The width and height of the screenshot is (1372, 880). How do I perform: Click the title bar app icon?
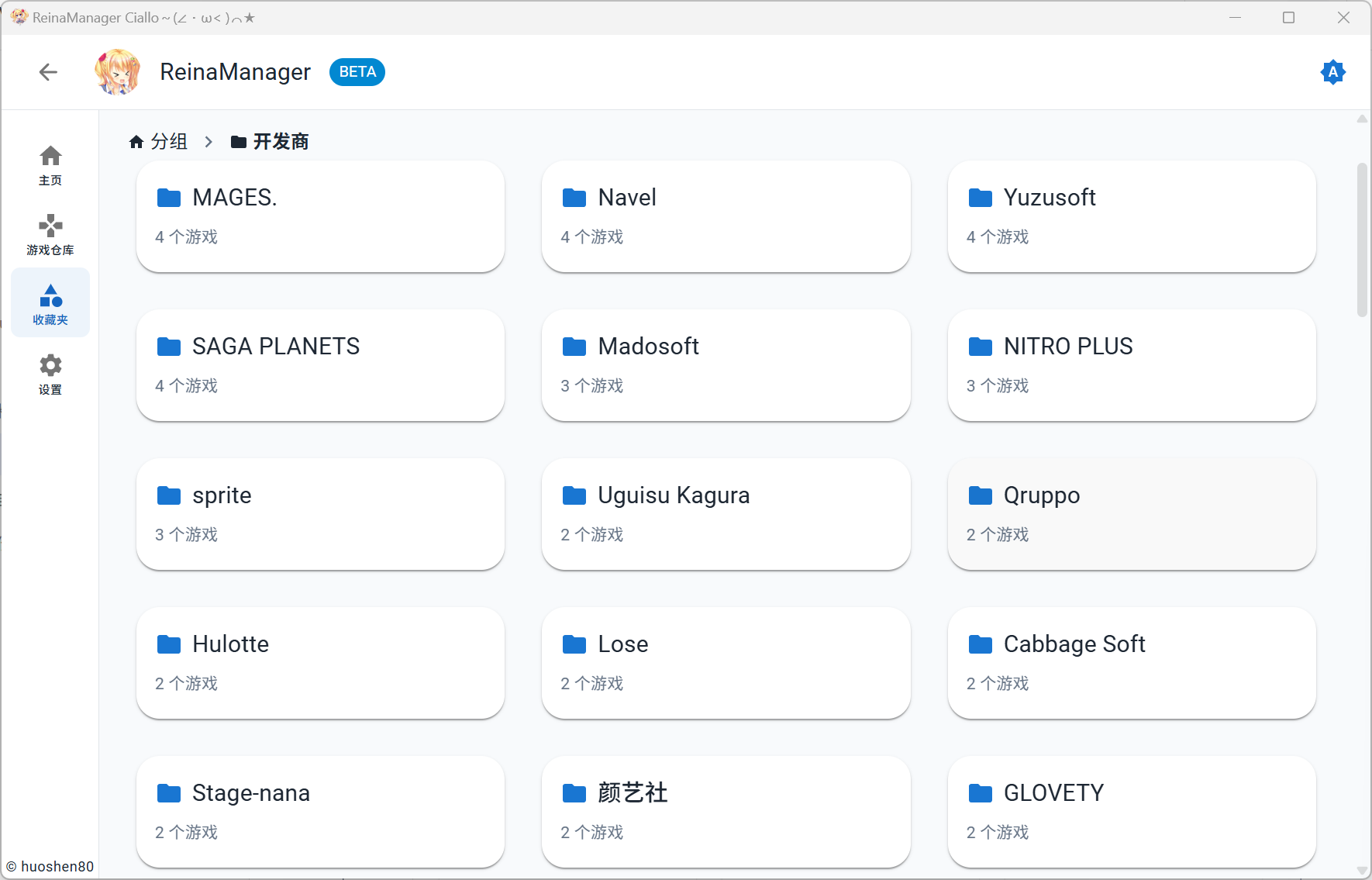point(19,17)
